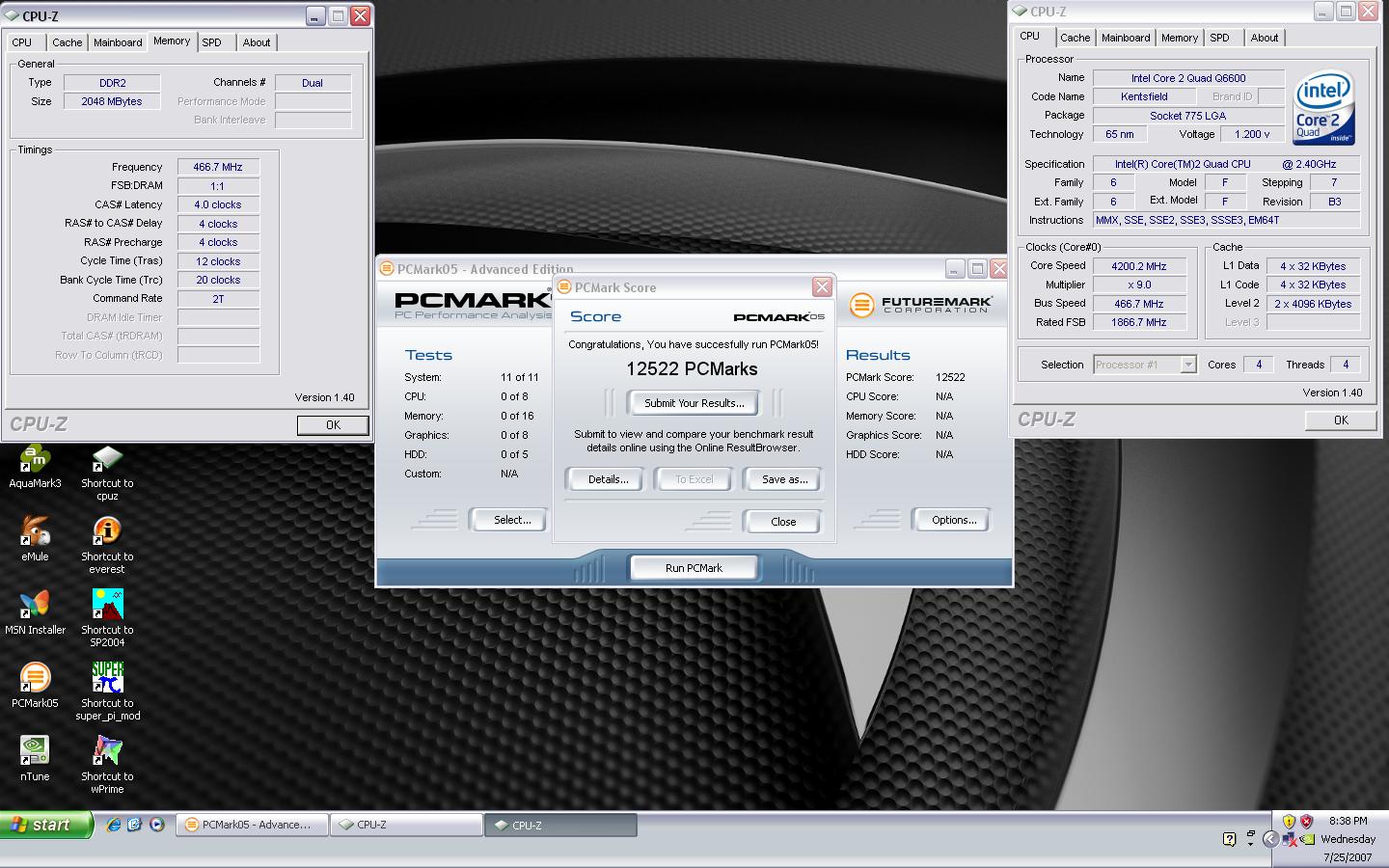Click the help question mark tray icon

coord(1229,839)
